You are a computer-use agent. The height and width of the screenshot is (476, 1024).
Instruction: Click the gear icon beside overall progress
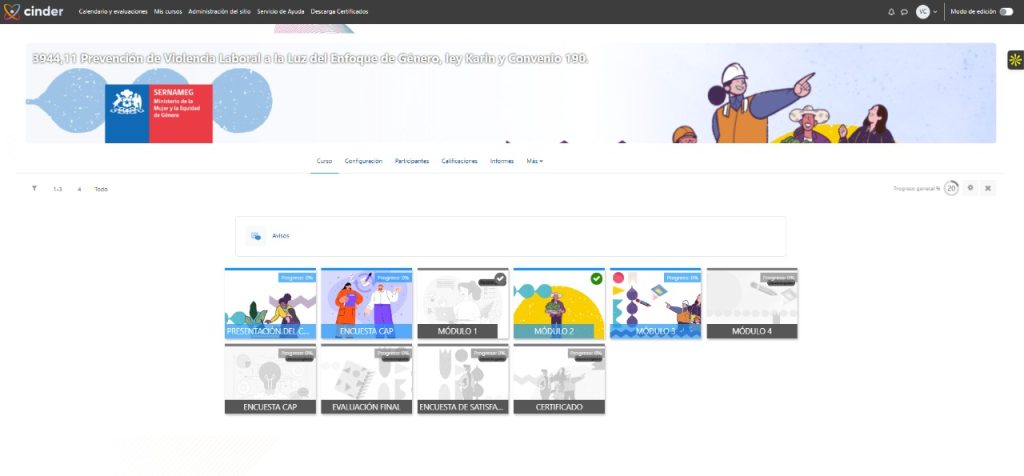pos(970,188)
